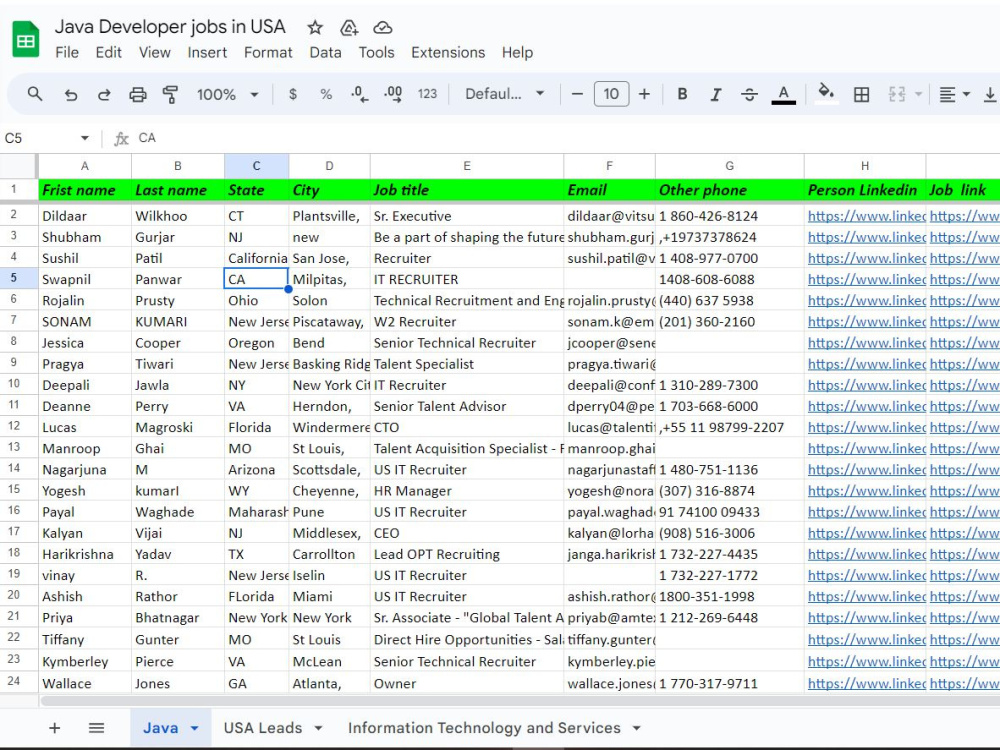
Task: Open the Google Sheets home icon
Action: 26,39
